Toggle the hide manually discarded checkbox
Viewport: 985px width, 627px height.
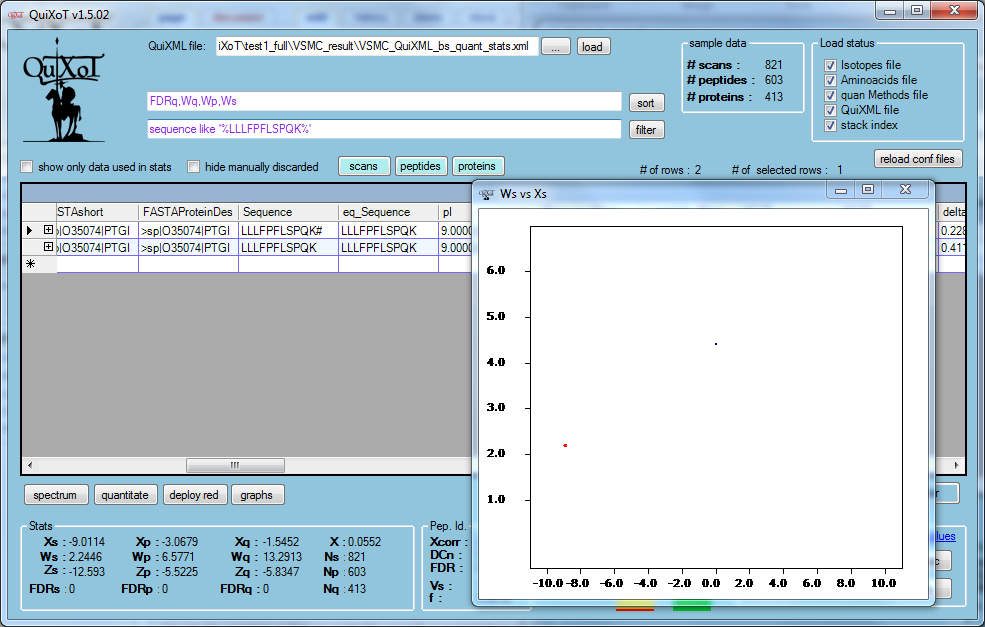(x=194, y=167)
